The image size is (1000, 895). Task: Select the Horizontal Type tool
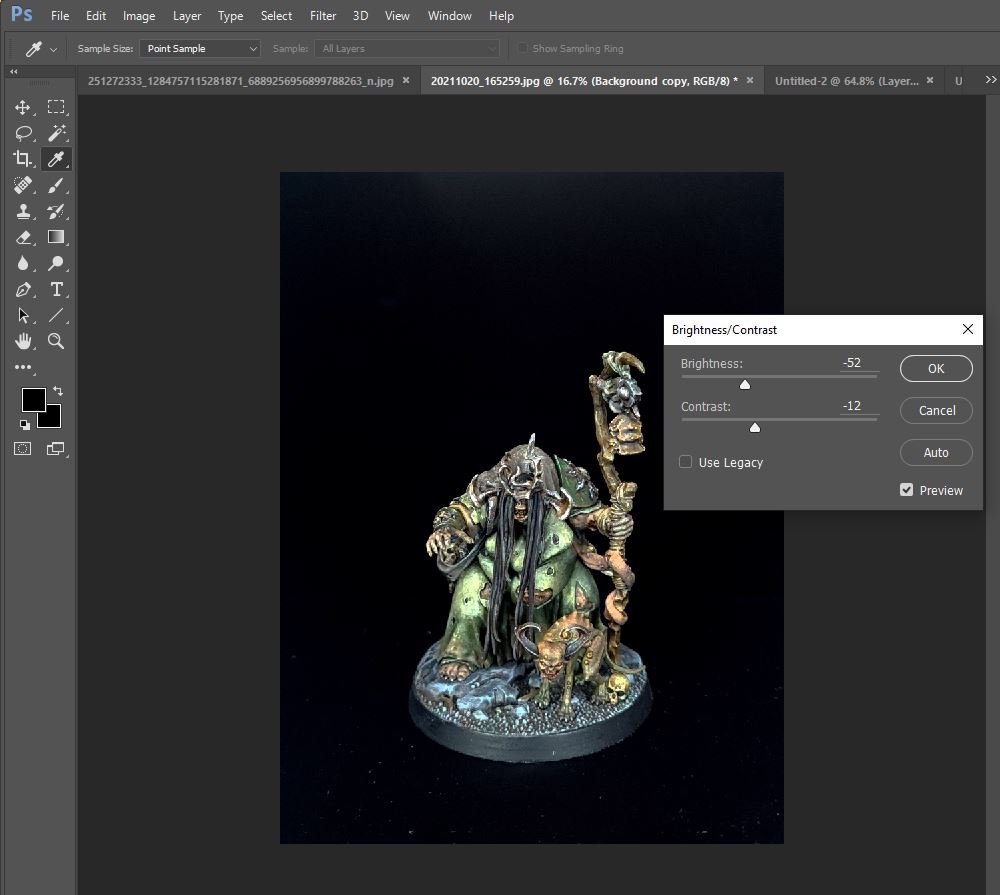point(57,290)
